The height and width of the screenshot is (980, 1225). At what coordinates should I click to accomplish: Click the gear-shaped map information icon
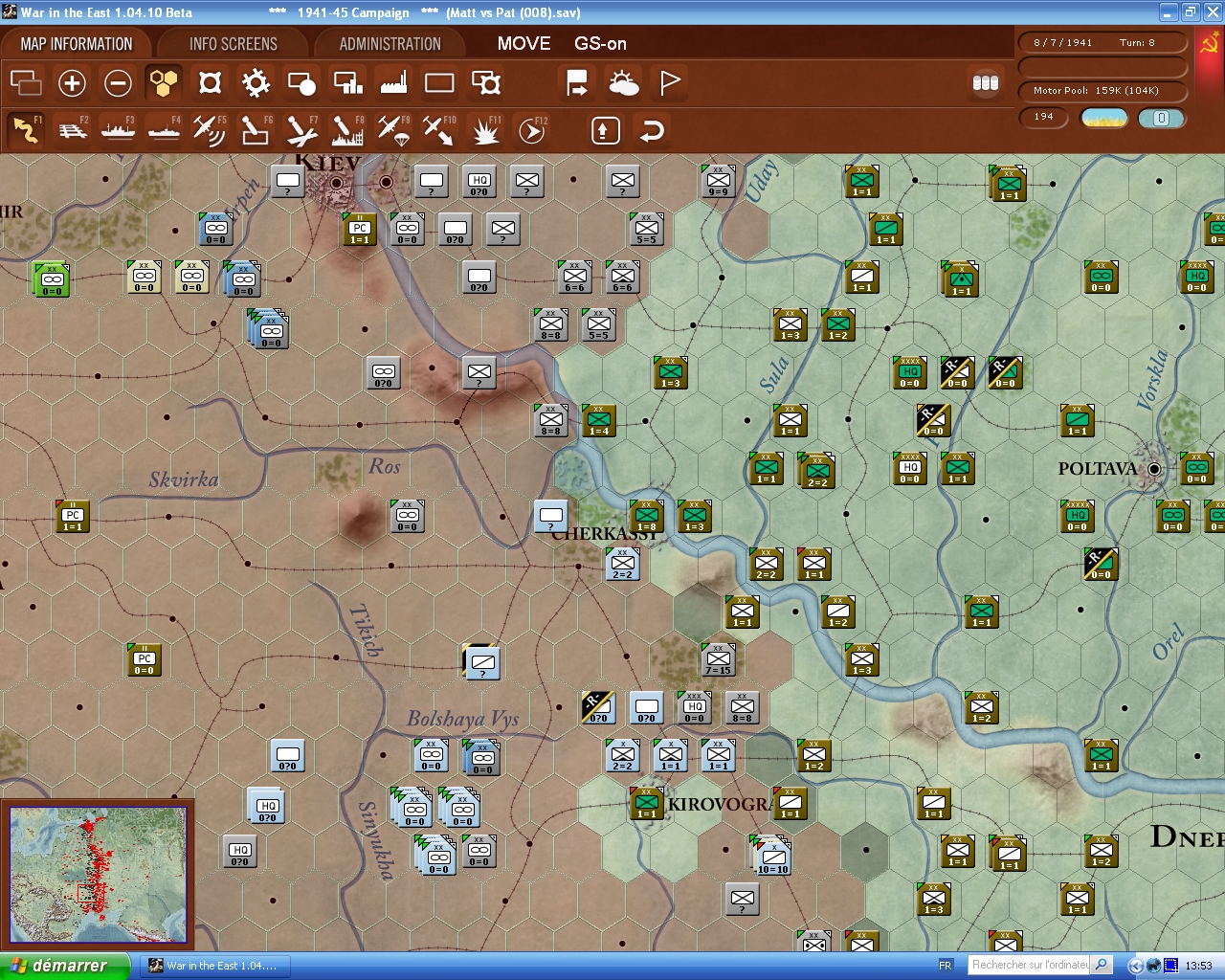pyautogui.click(x=256, y=83)
